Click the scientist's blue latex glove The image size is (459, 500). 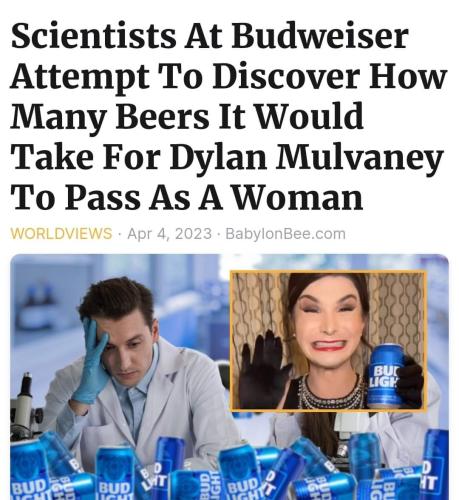pos(91,358)
